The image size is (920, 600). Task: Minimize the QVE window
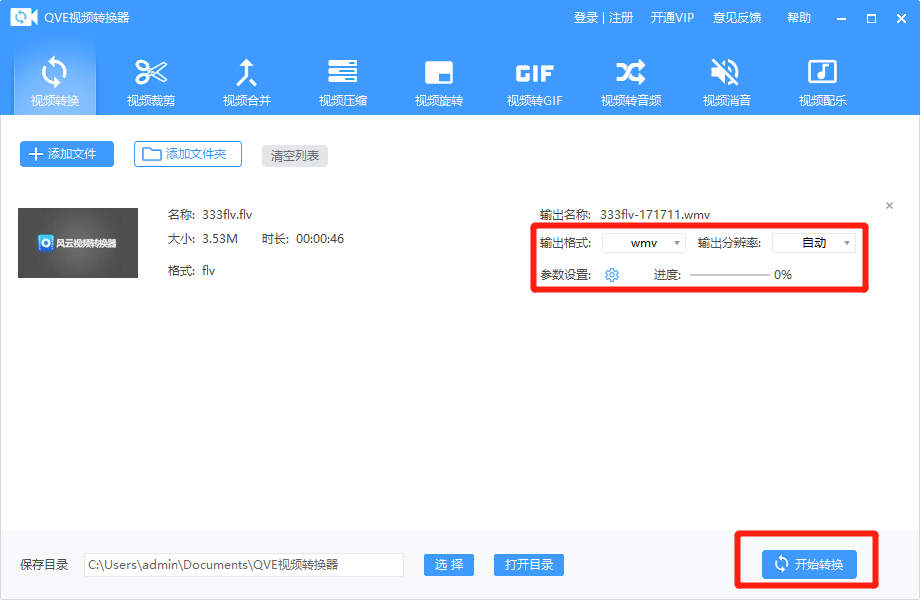coord(841,19)
